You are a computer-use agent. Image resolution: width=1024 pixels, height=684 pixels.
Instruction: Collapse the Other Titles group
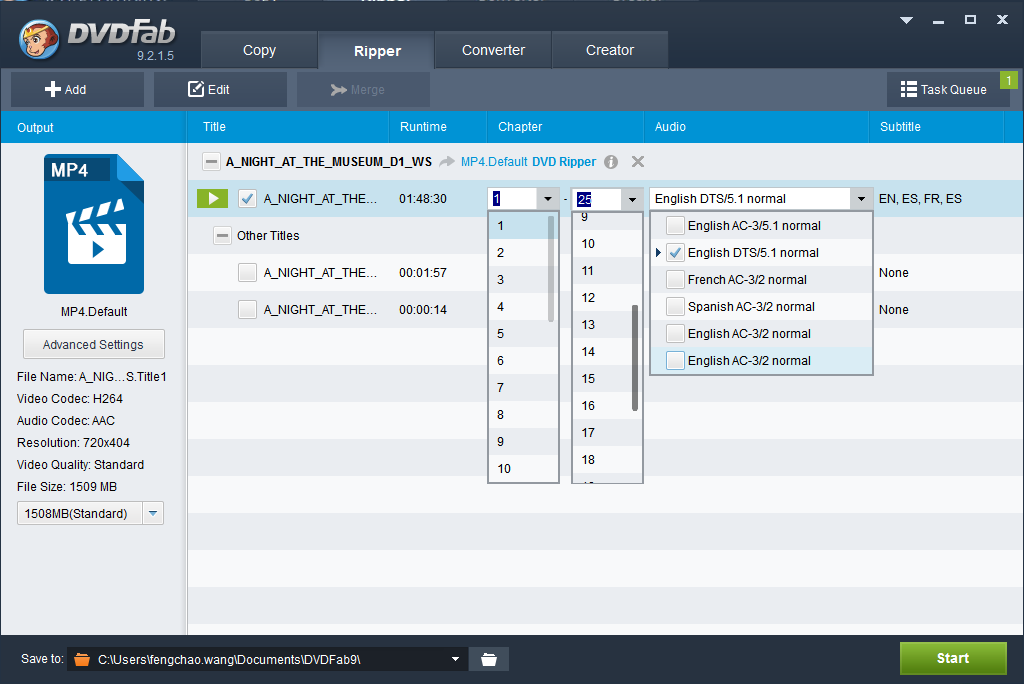[223, 236]
